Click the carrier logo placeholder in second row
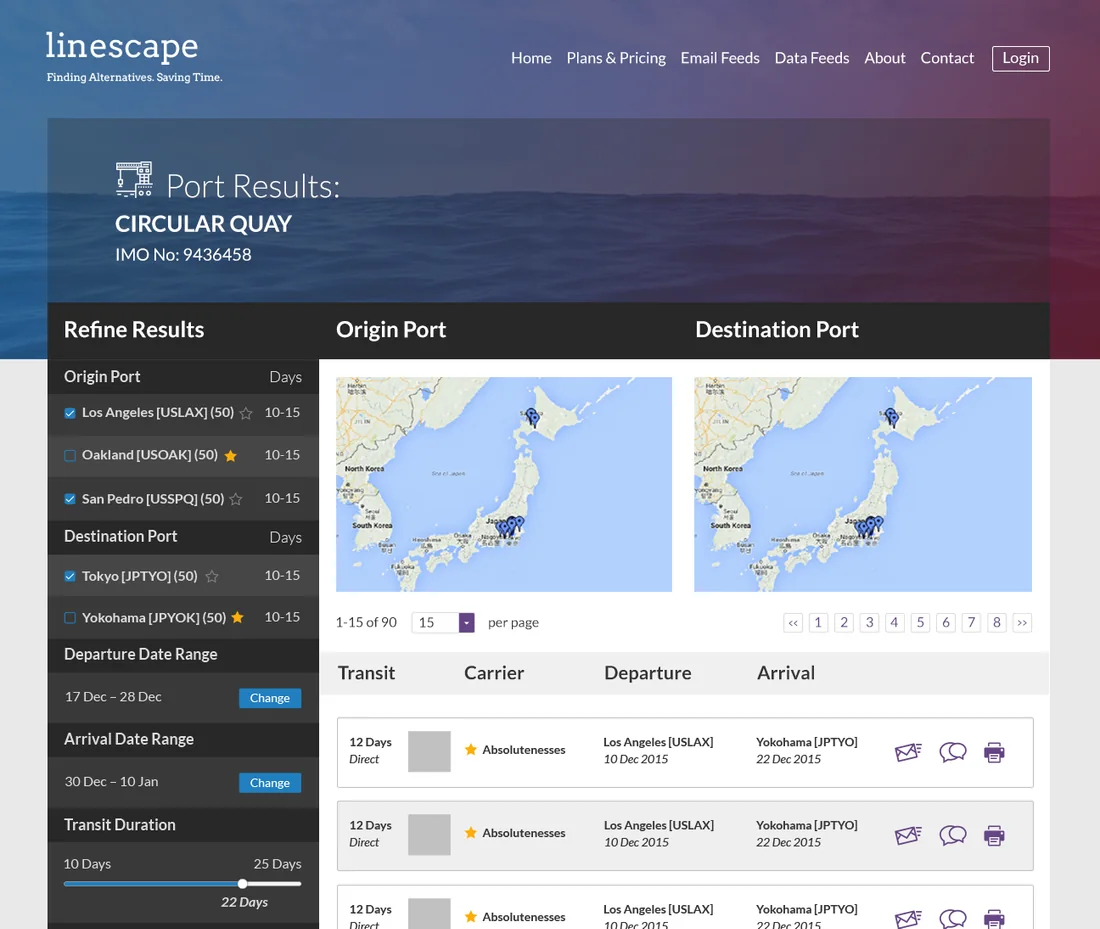Screen dimensions: 1100x929 (429, 835)
